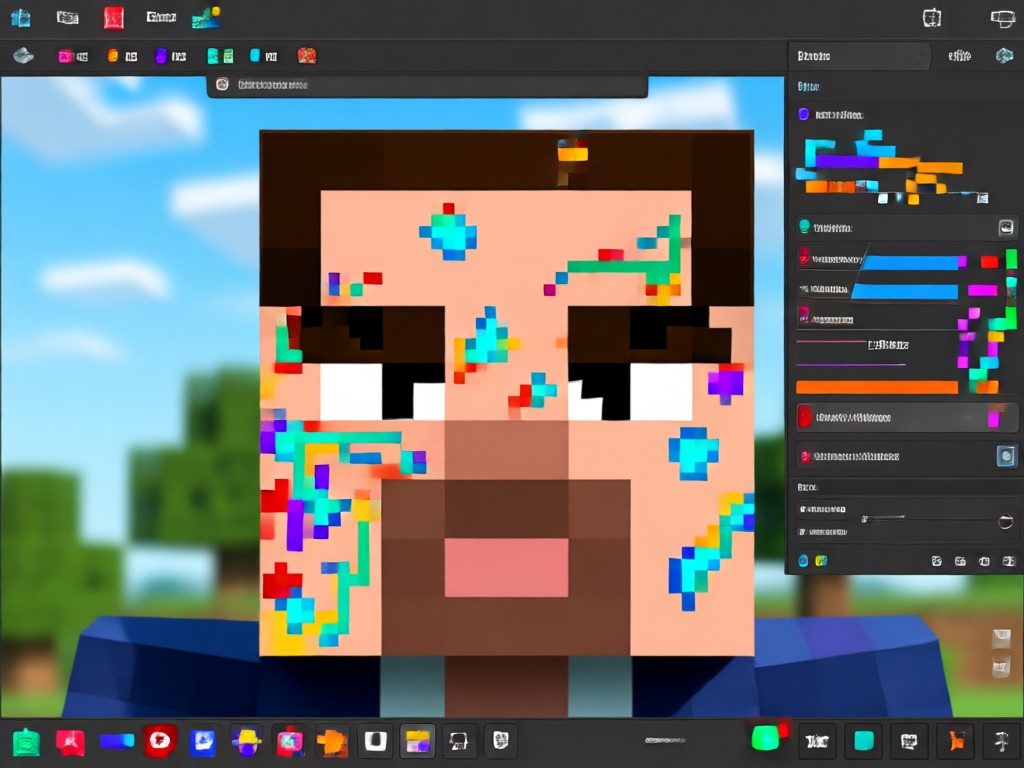Click the blue cube icon in top bar
The width and height of the screenshot is (1024, 768).
(x=20, y=18)
